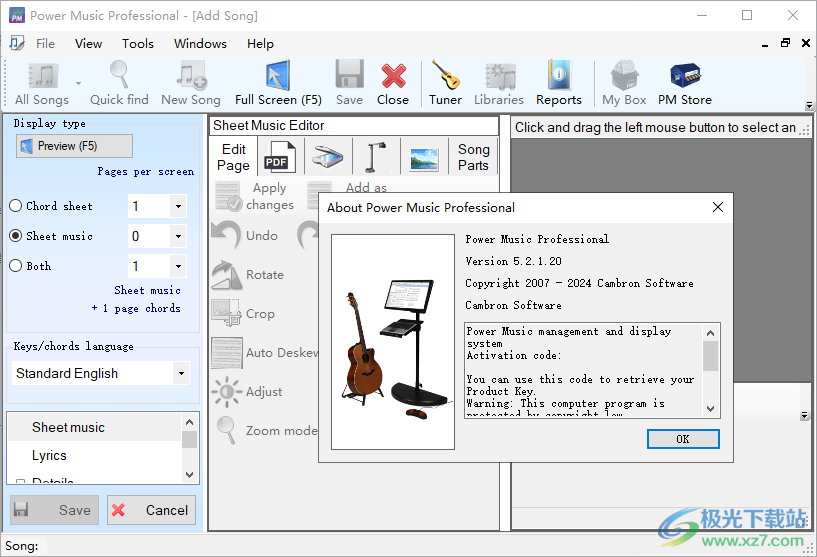Click the Cancel button
Viewport: 817px width, 557px height.
pyautogui.click(x=152, y=510)
